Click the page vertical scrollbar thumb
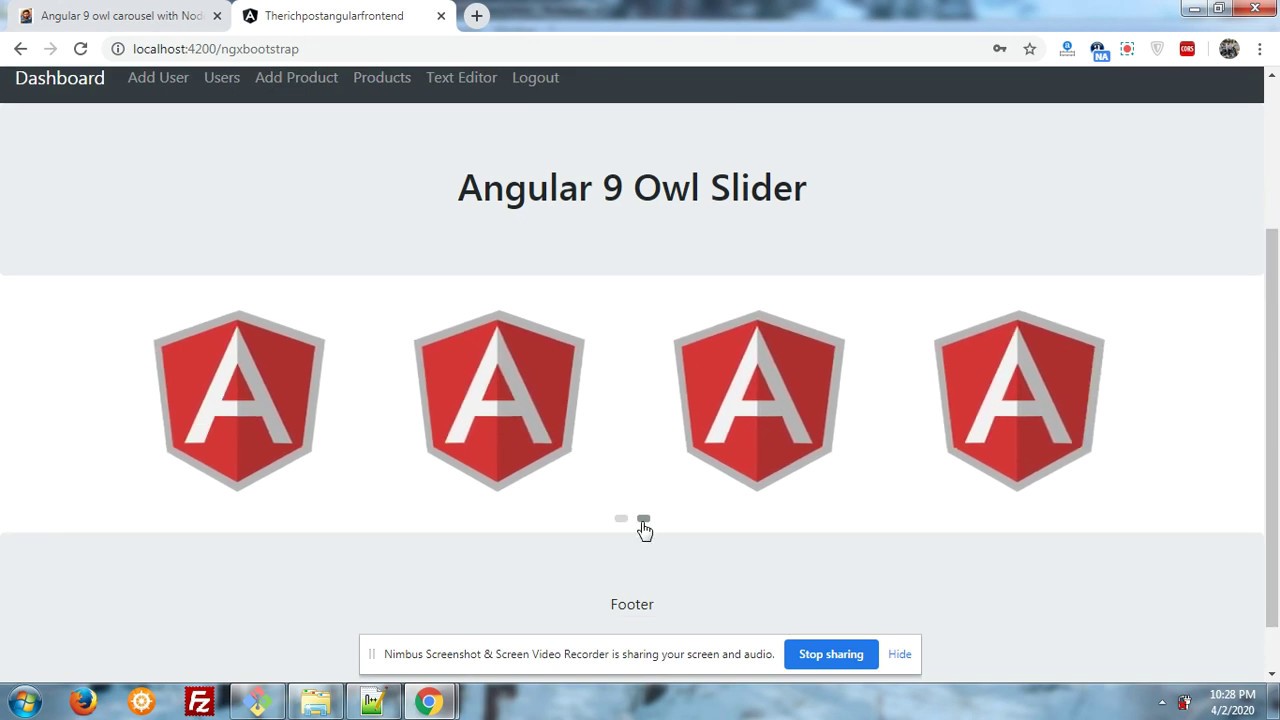 point(1272,428)
